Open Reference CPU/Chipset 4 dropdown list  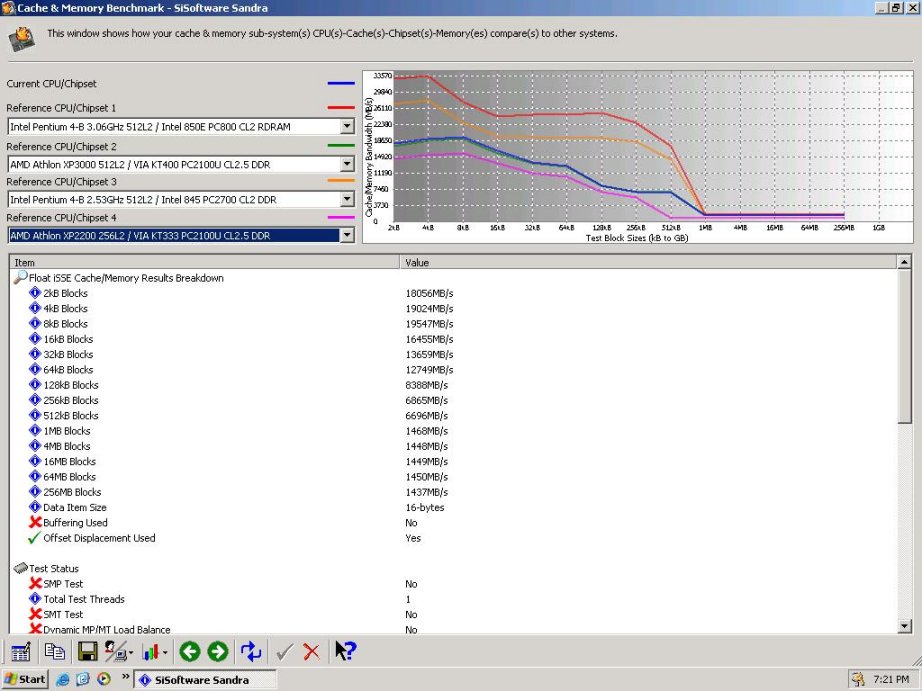coord(347,235)
